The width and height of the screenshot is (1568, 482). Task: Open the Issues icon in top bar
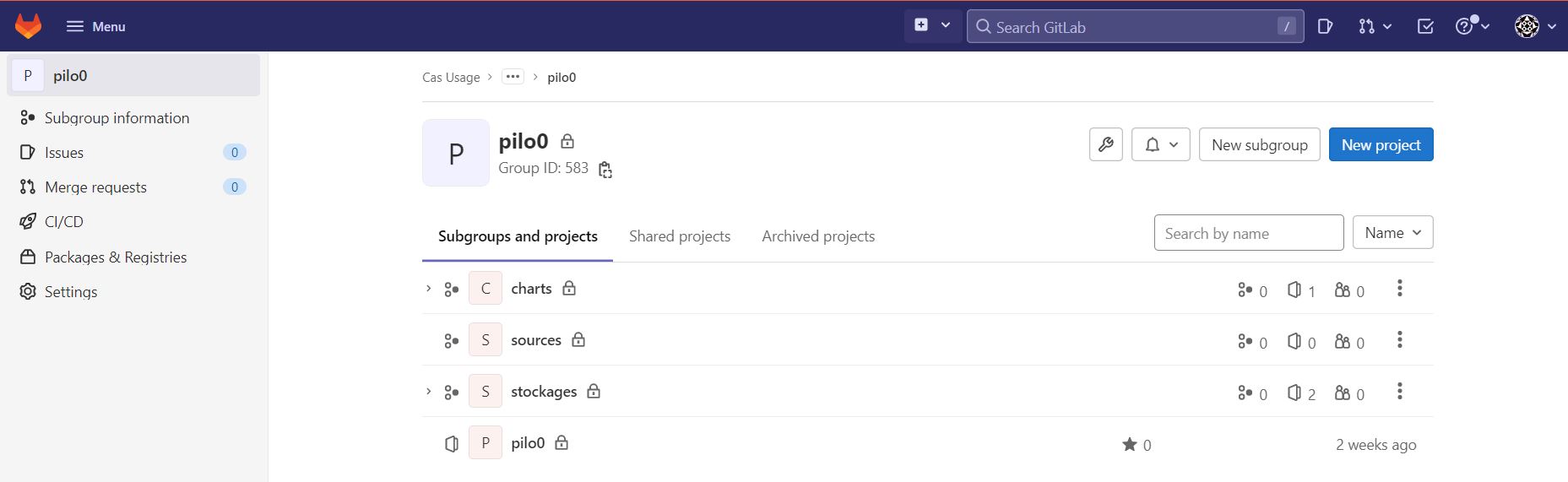click(x=1325, y=27)
